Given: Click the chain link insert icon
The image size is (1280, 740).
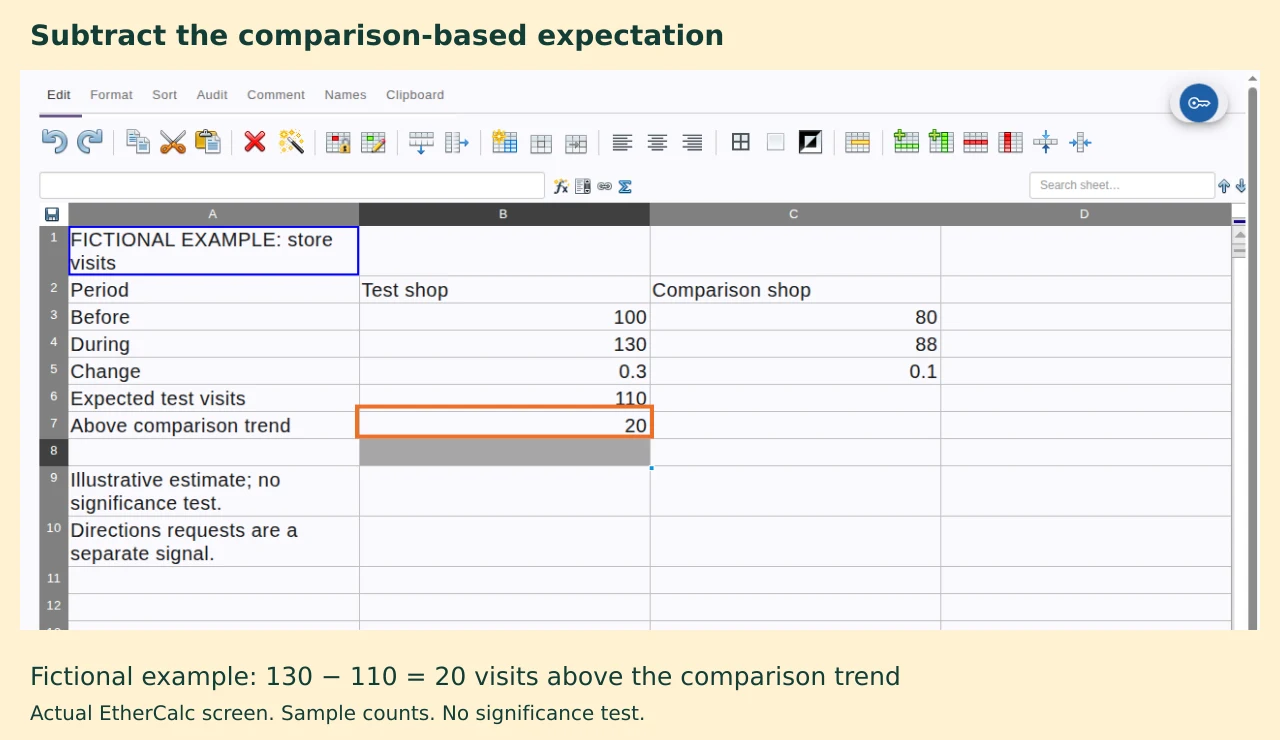Looking at the screenshot, I should click(605, 186).
